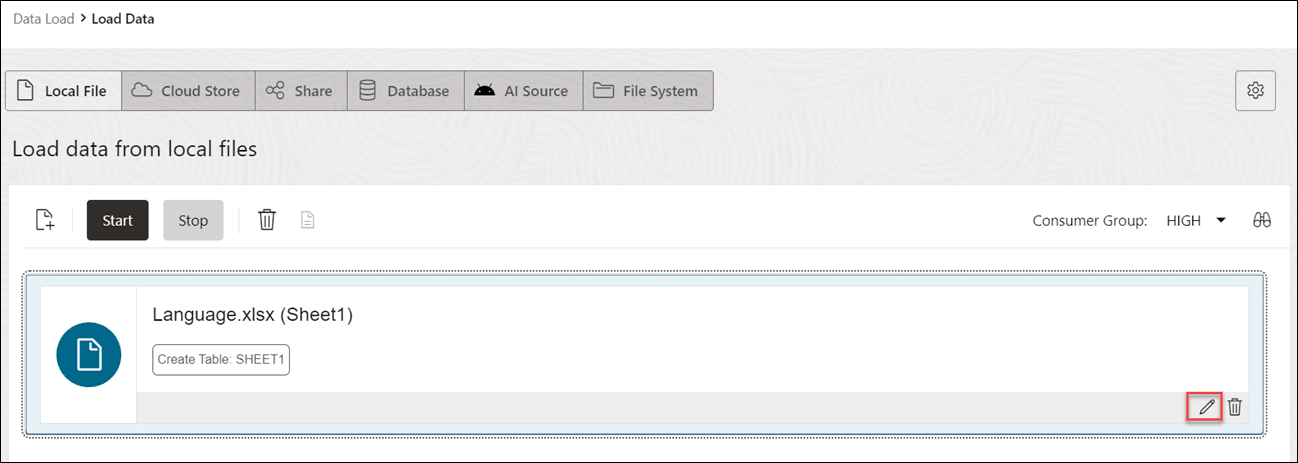The height and width of the screenshot is (463, 1298).
Task: Click the add file icon
Action: point(44,220)
